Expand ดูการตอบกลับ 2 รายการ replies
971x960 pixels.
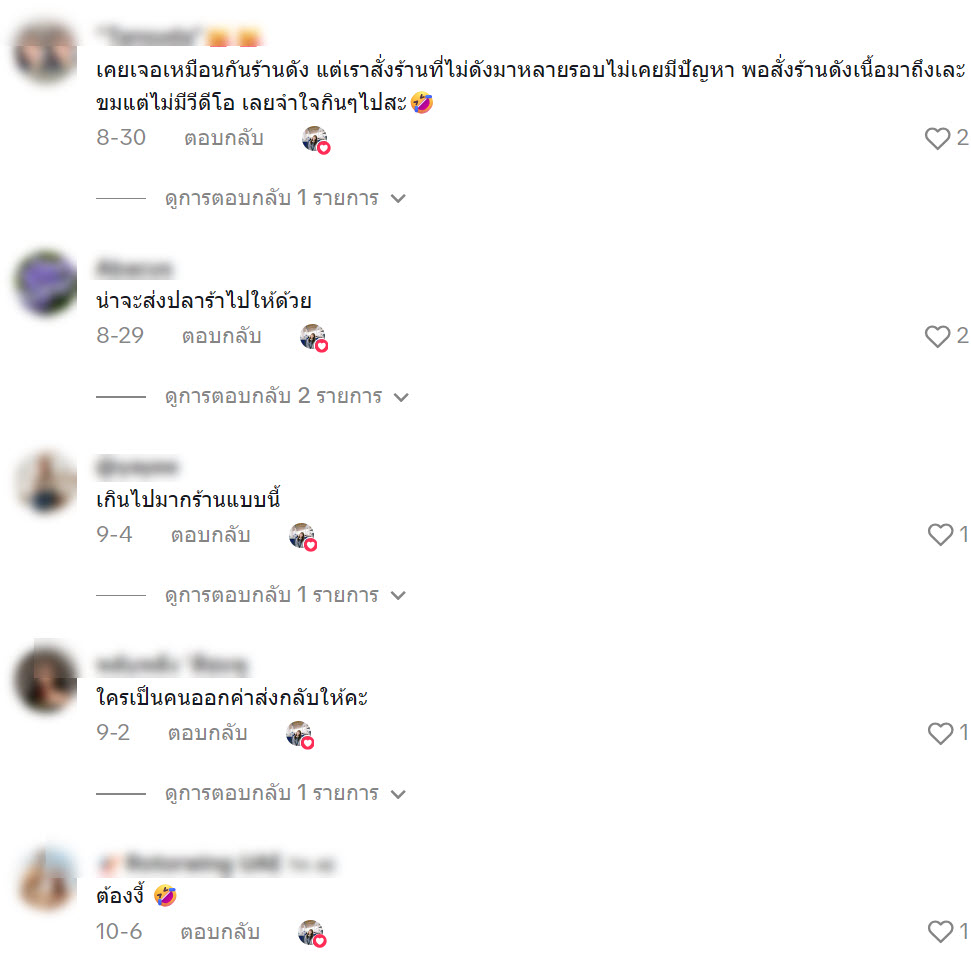click(x=287, y=396)
